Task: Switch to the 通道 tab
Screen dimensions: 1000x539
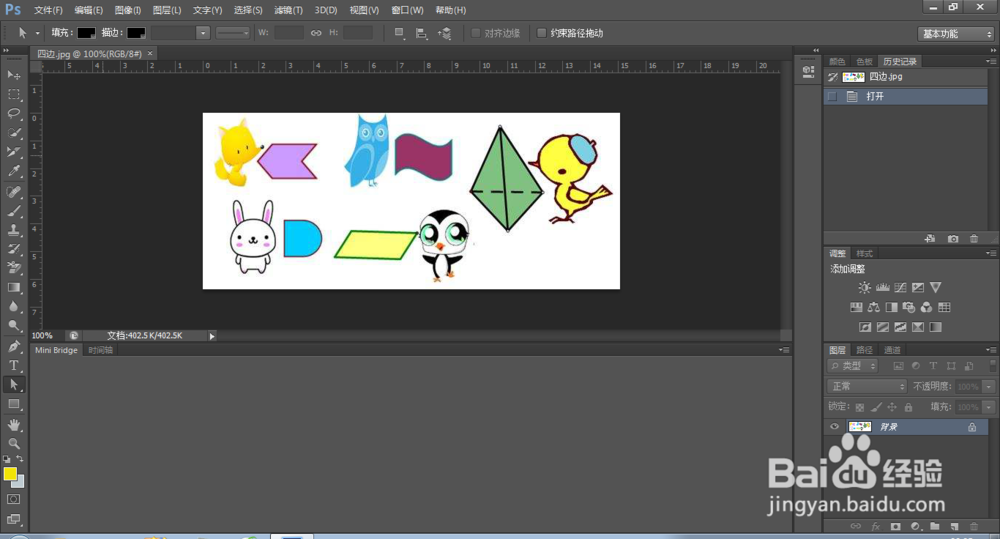Action: pos(892,350)
